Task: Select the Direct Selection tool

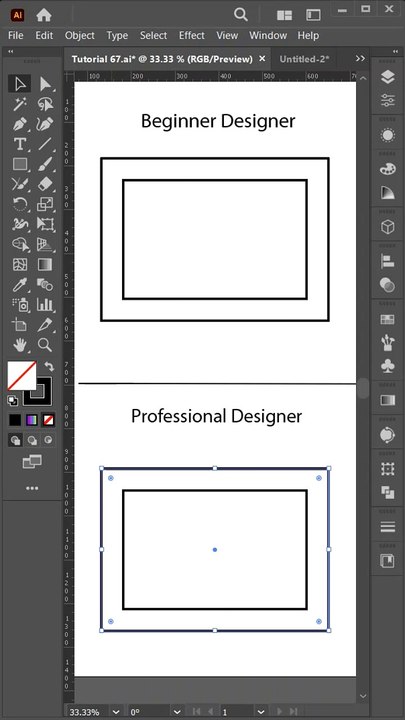Action: [x=45, y=84]
